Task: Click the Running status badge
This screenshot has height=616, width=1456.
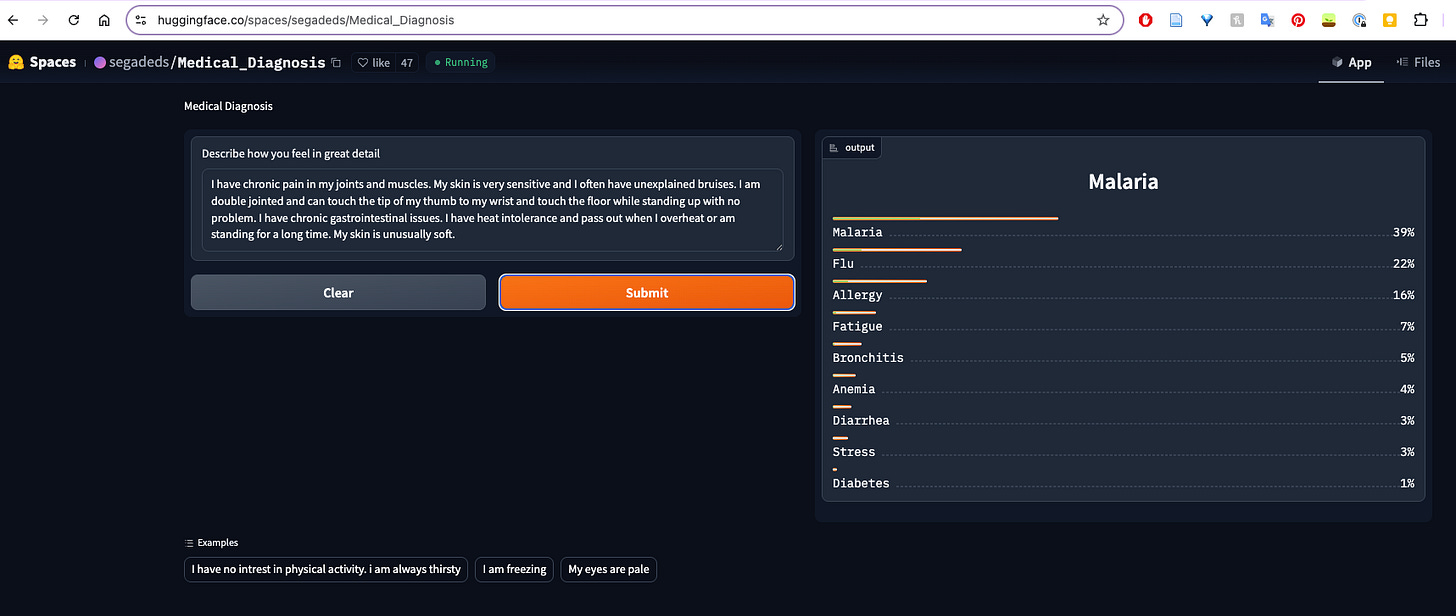Action: click(x=461, y=62)
